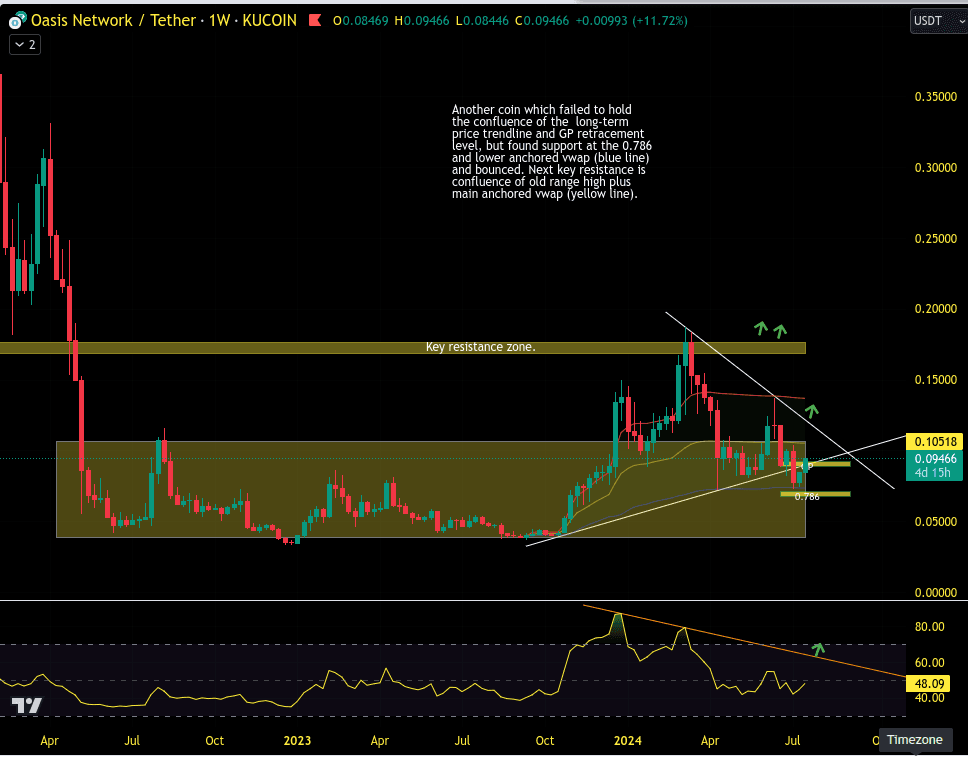
Task: Click the 2024 label on time axis
Action: tap(627, 740)
